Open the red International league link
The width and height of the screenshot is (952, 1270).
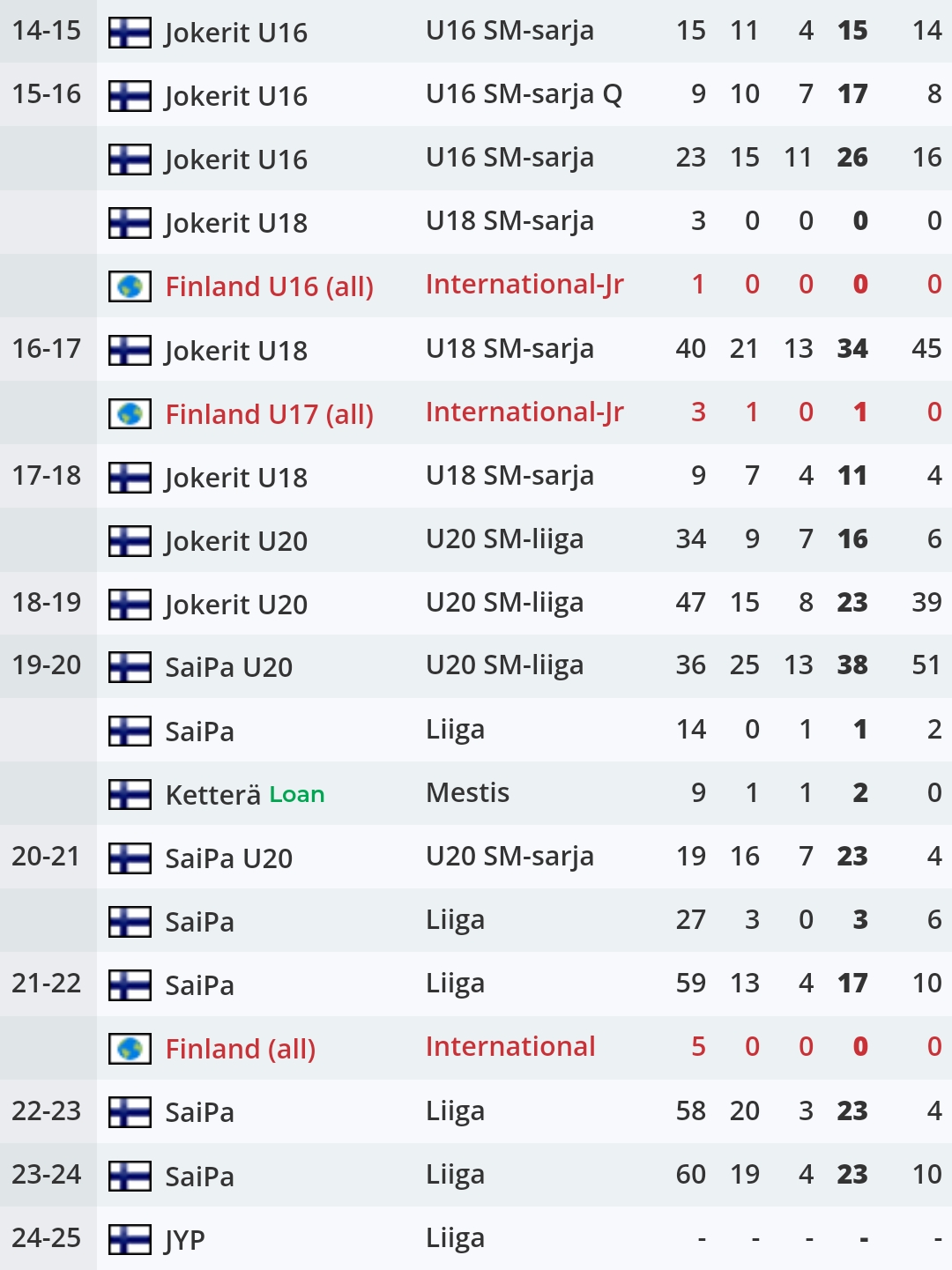pos(510,1046)
